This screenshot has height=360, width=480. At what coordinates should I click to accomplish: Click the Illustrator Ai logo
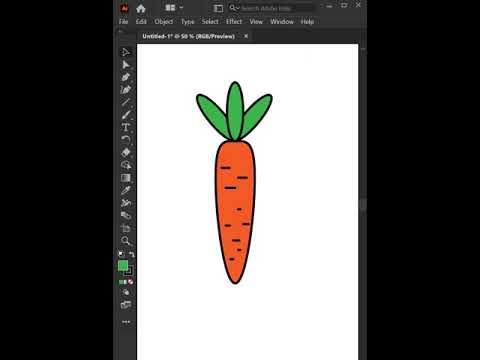[124, 8]
